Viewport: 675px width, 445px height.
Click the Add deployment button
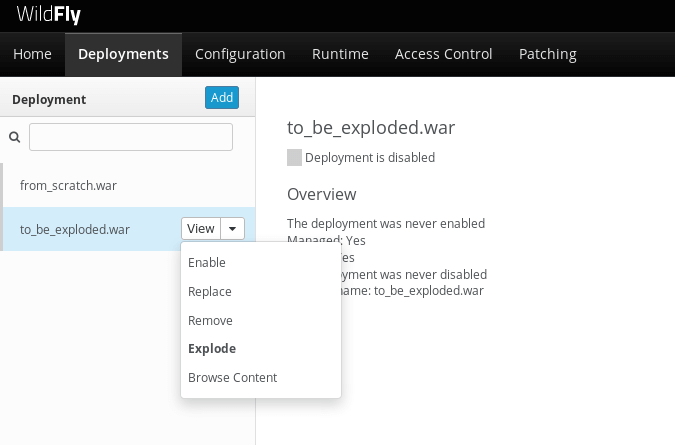click(x=222, y=98)
